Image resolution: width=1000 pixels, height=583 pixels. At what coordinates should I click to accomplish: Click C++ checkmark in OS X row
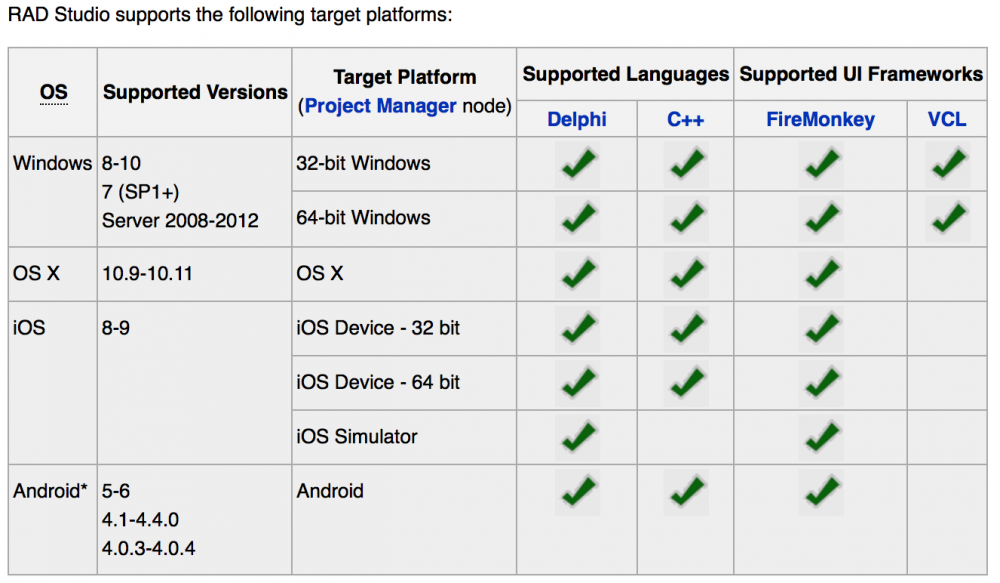[x=686, y=274]
